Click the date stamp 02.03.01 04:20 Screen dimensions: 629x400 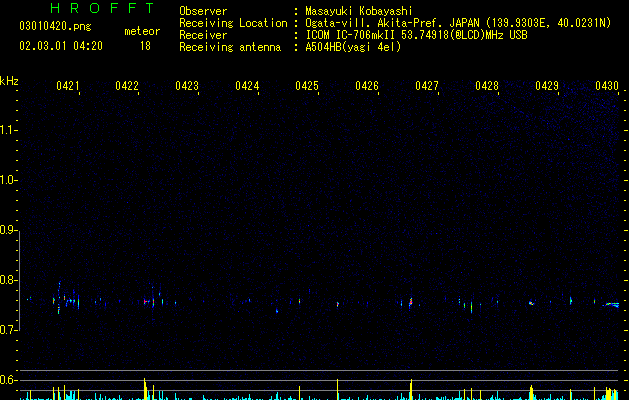(x=61, y=46)
